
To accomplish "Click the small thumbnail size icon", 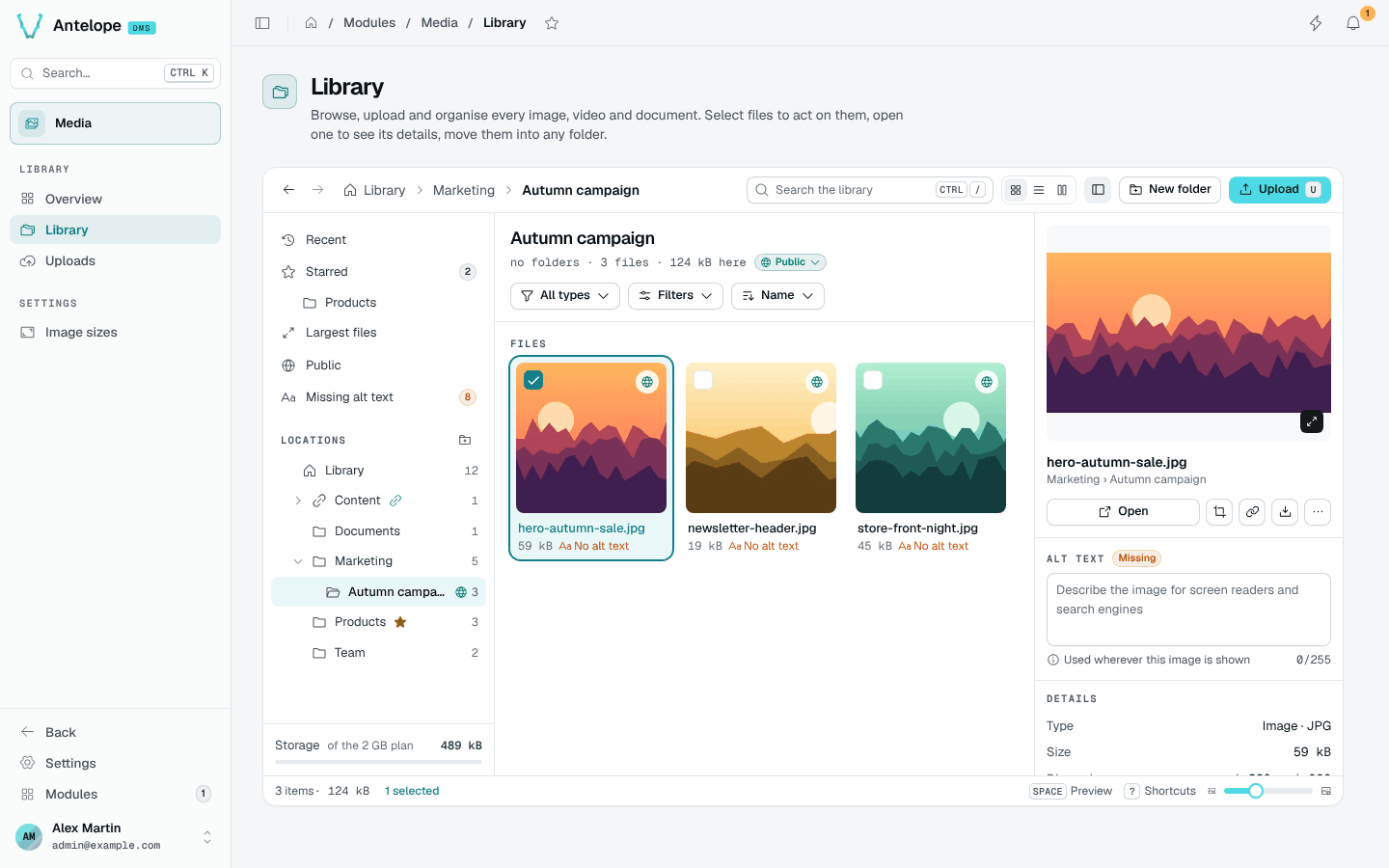I will point(1212,791).
